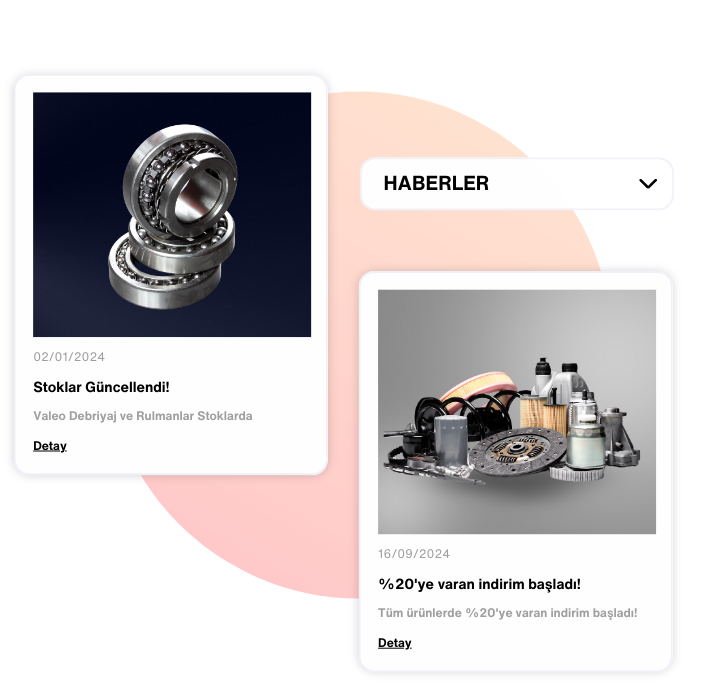Select the auto spare parts image
The width and height of the screenshot is (704, 690).
[517, 412]
